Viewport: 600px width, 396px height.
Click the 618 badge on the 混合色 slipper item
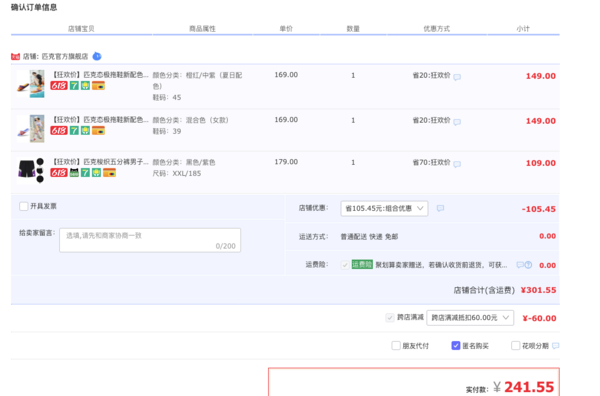[x=59, y=130]
